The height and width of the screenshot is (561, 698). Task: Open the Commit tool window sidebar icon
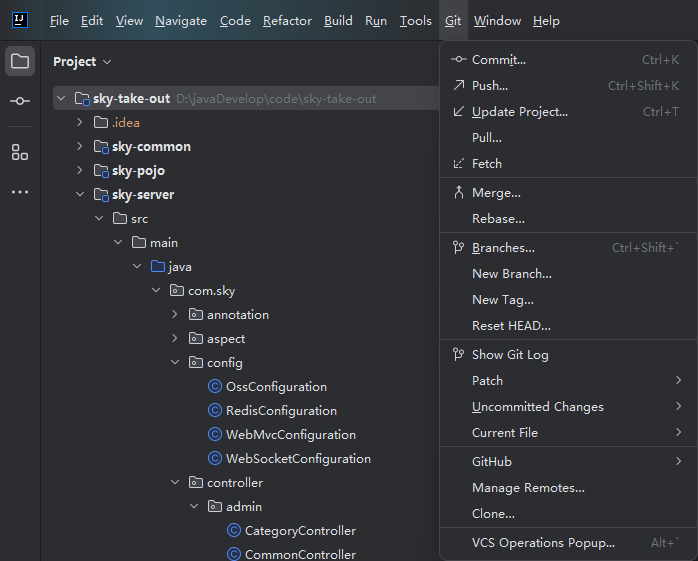pyautogui.click(x=20, y=101)
